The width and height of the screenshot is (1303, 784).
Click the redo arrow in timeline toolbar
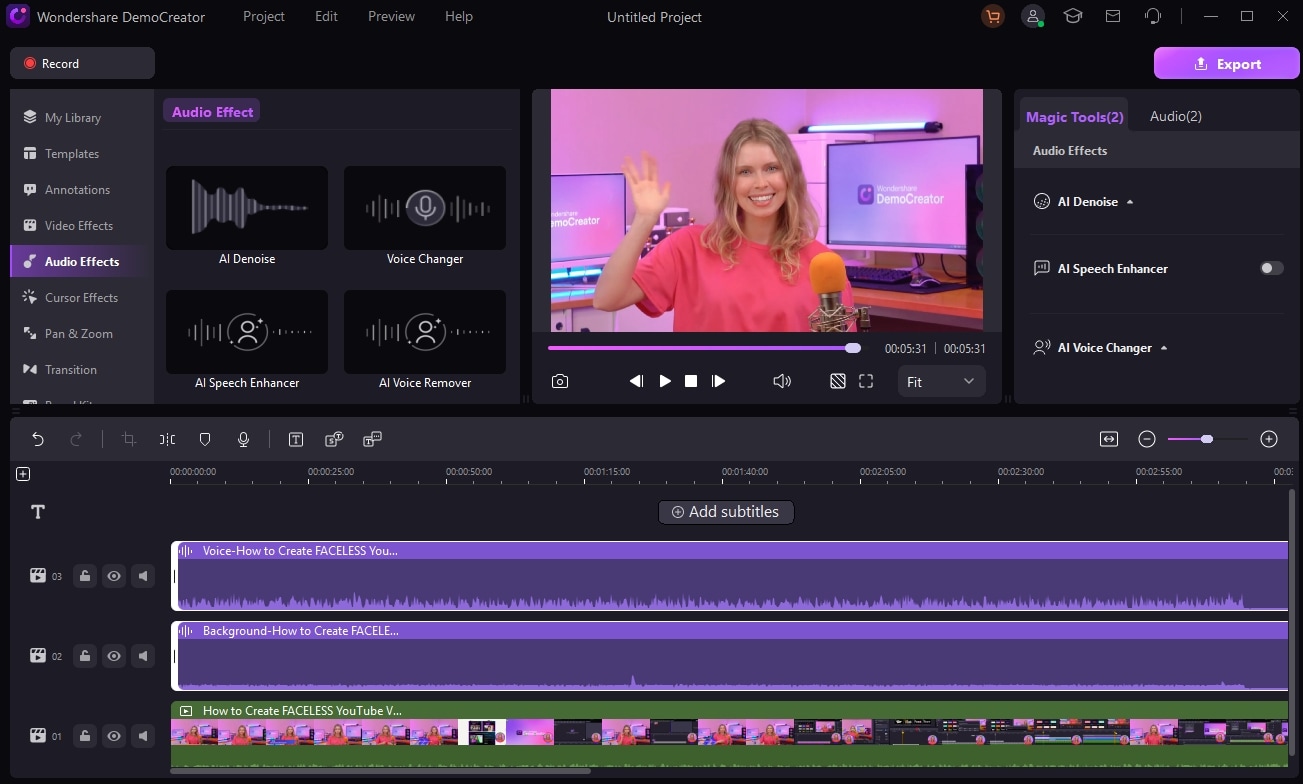pos(76,439)
